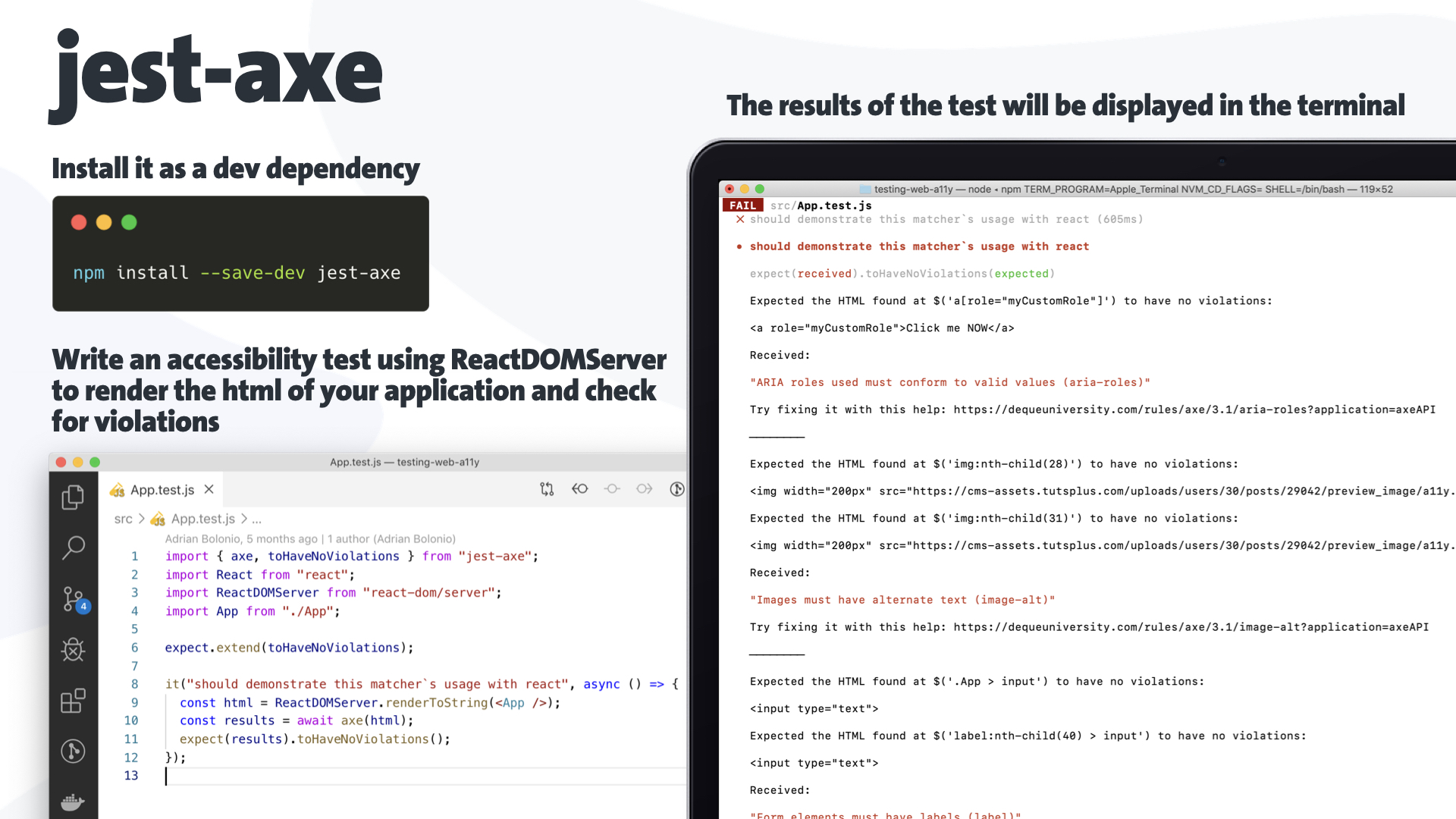Click renderToString in line 9

pyautogui.click(x=436, y=703)
